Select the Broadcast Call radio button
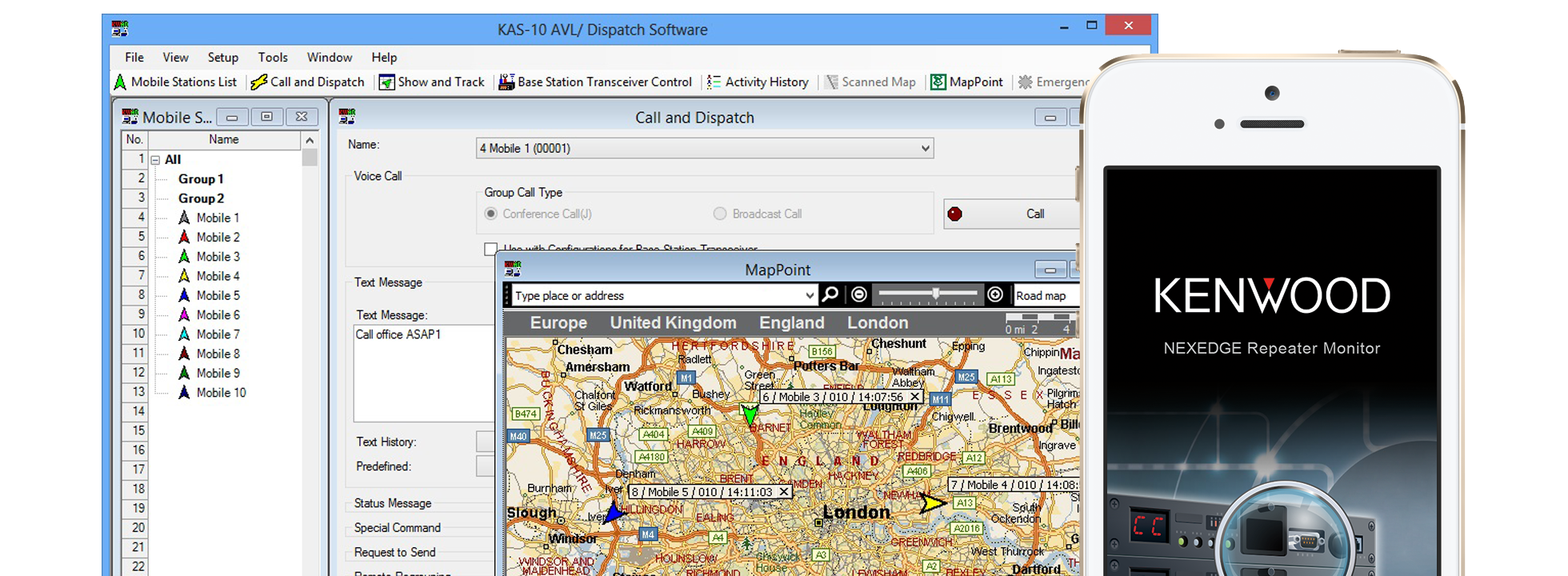Screen dimensions: 1568x576 coord(720,214)
